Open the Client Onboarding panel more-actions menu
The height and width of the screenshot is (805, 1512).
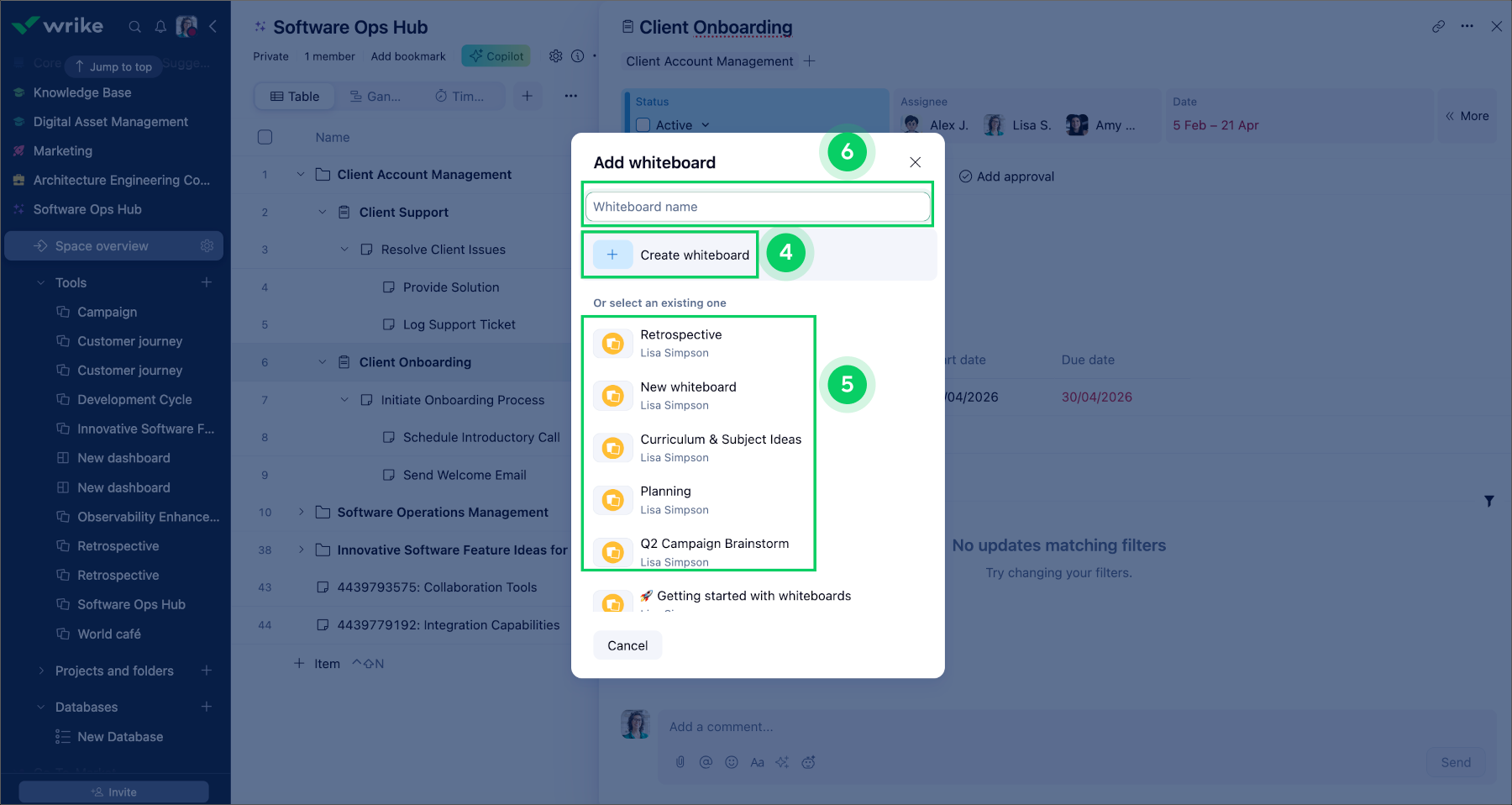(x=1467, y=27)
